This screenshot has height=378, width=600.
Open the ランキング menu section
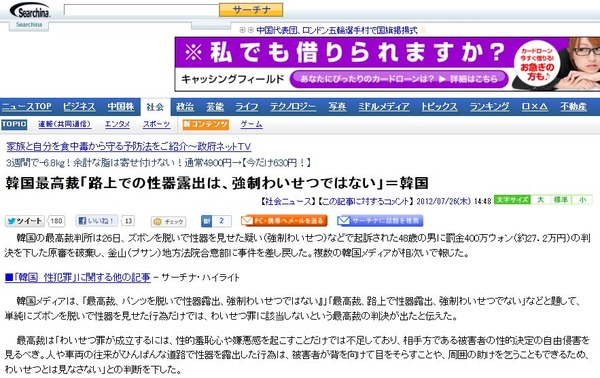pos(489,107)
